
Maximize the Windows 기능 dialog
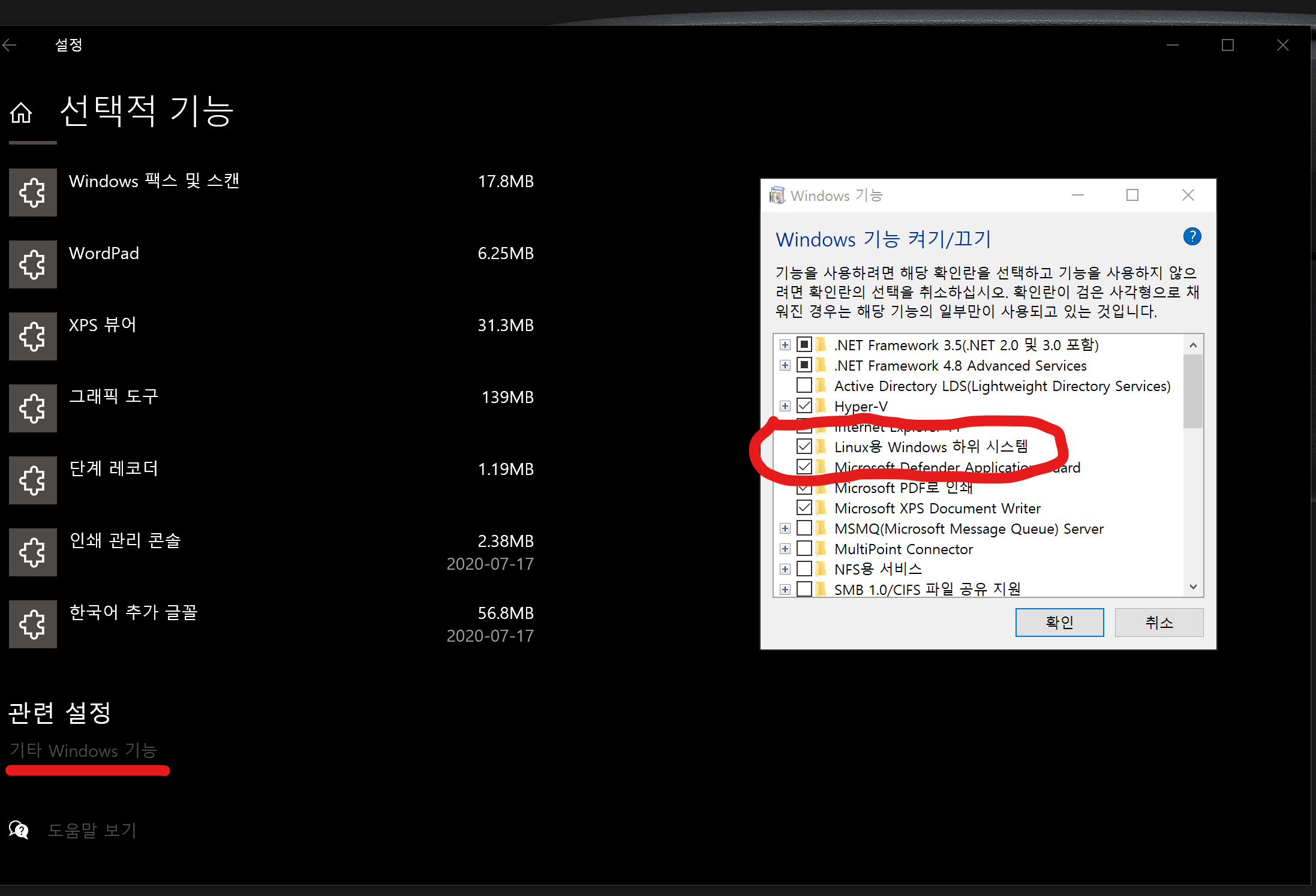(x=1132, y=195)
